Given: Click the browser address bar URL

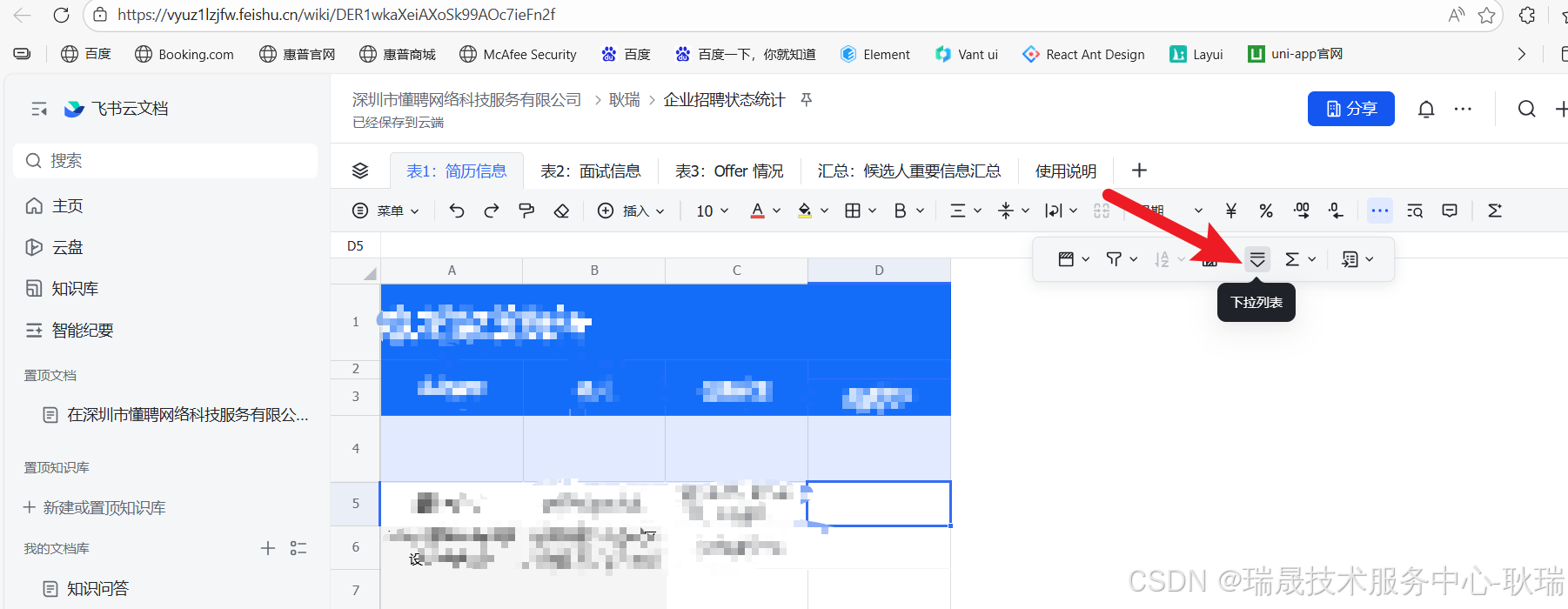Looking at the screenshot, I should coord(336,15).
